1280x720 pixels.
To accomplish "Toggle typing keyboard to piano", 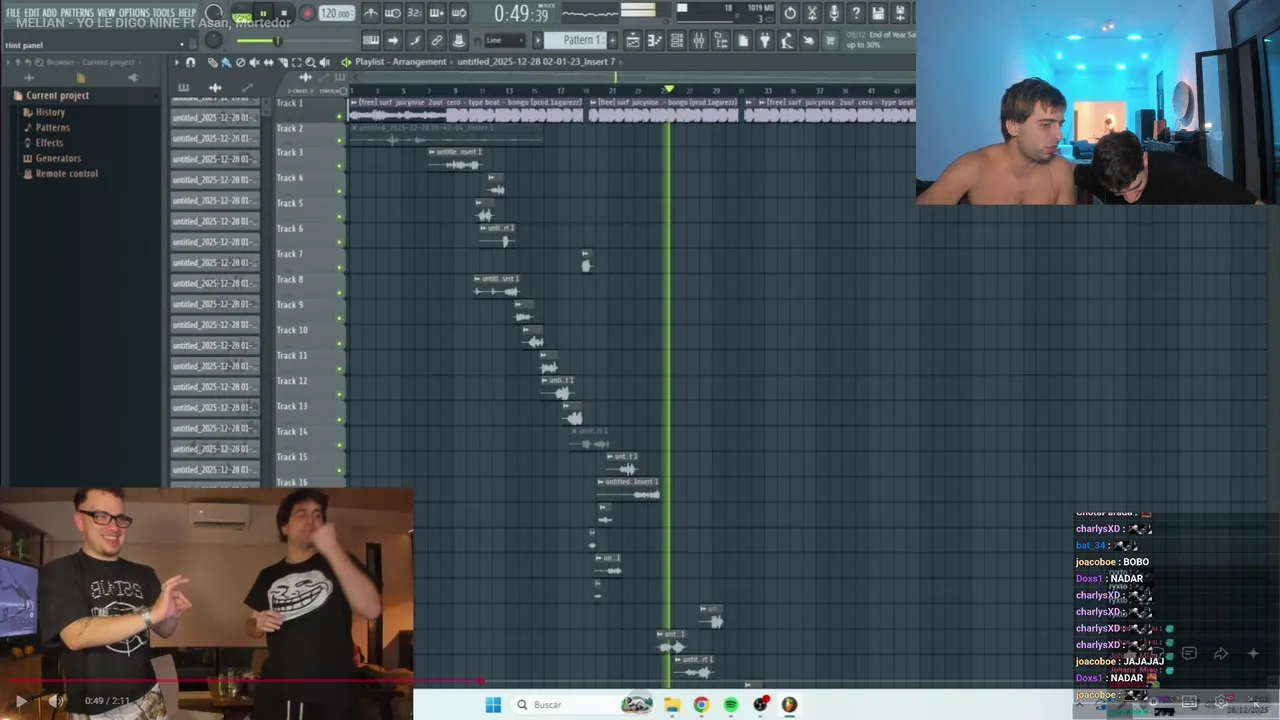I will pos(371,40).
